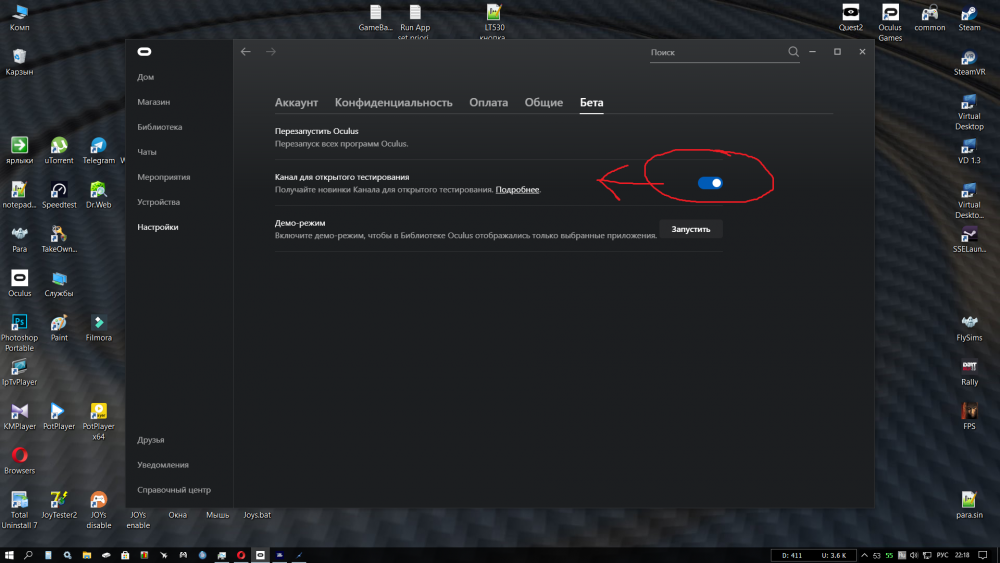Image resolution: width=1000 pixels, height=563 pixels.
Task: Click the Oculus logo in sidebar
Action: click(144, 52)
